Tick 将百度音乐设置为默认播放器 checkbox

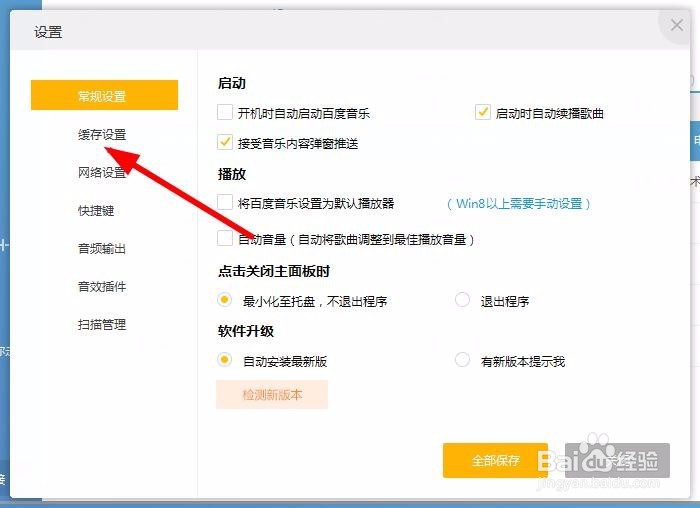[225, 202]
